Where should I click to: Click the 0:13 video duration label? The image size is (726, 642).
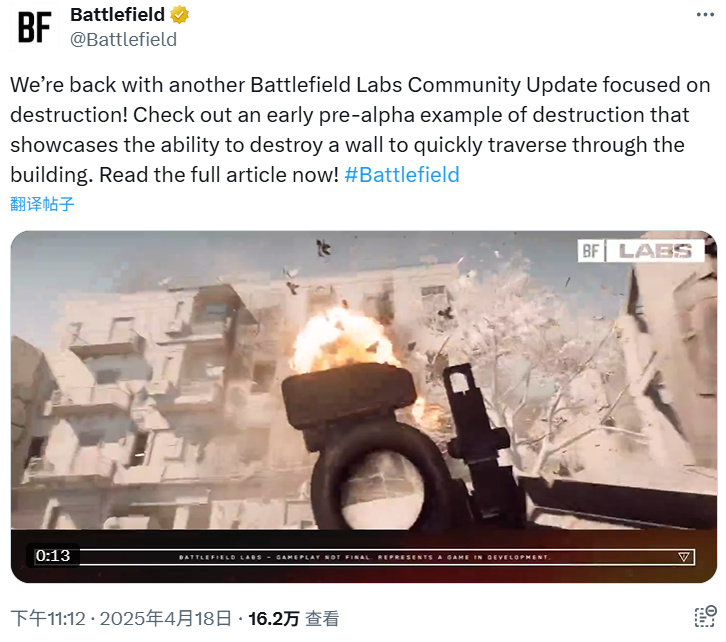click(53, 555)
